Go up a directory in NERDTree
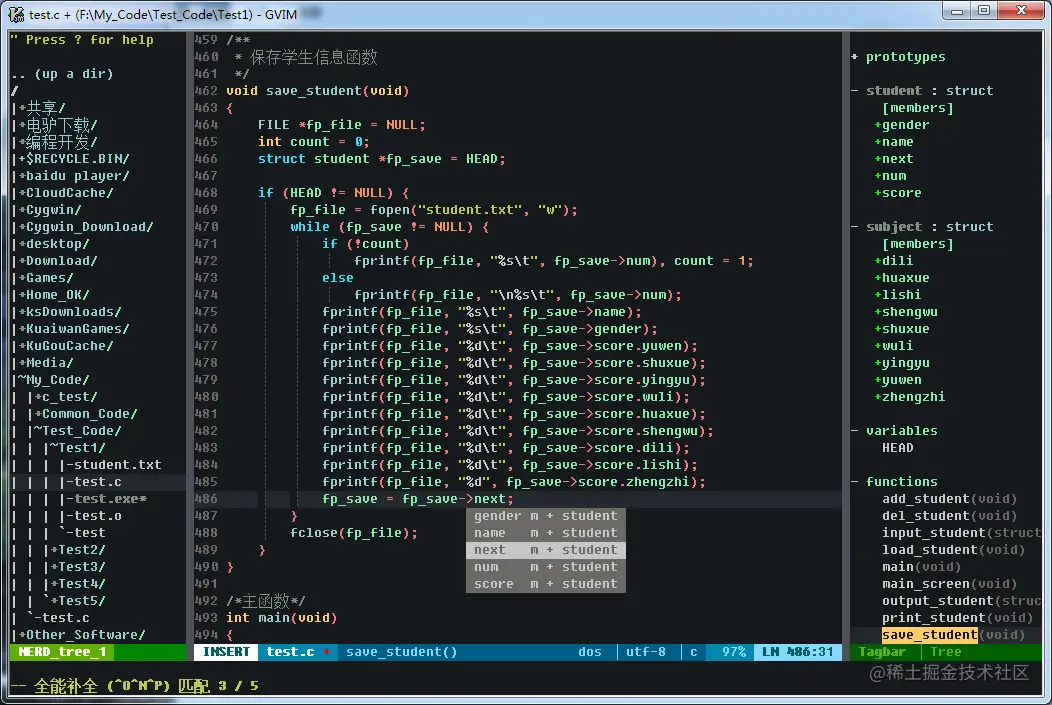Screen dimensions: 1052x705 click(62, 74)
